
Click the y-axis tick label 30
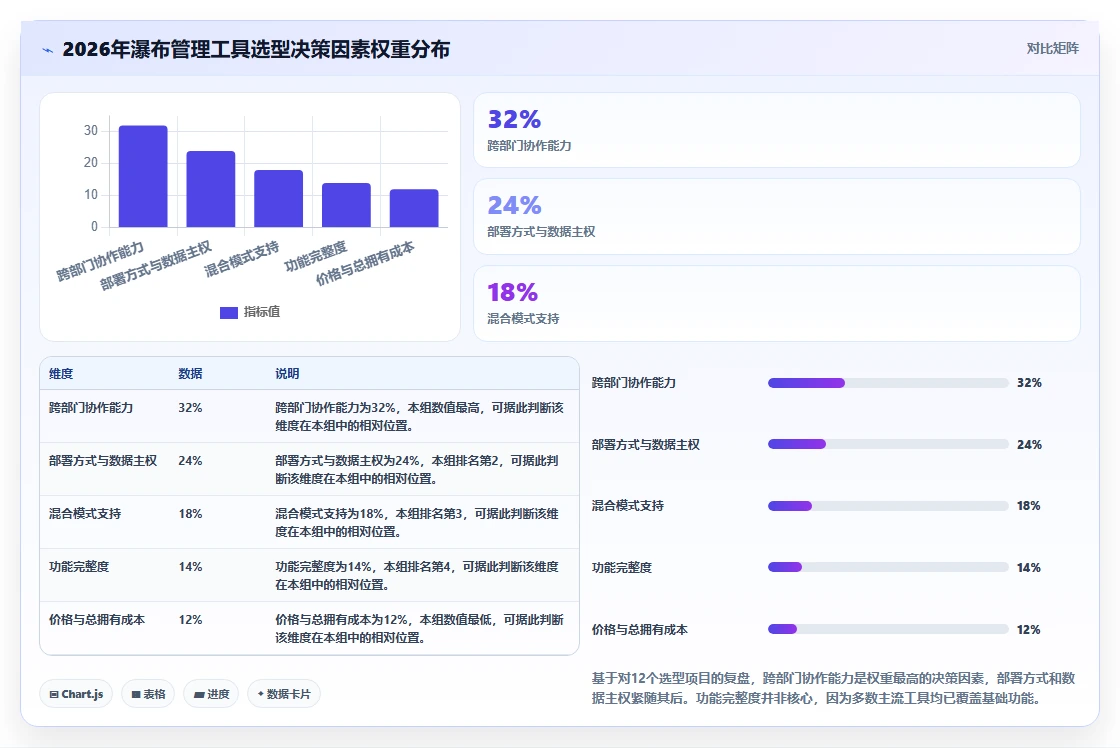click(x=91, y=130)
